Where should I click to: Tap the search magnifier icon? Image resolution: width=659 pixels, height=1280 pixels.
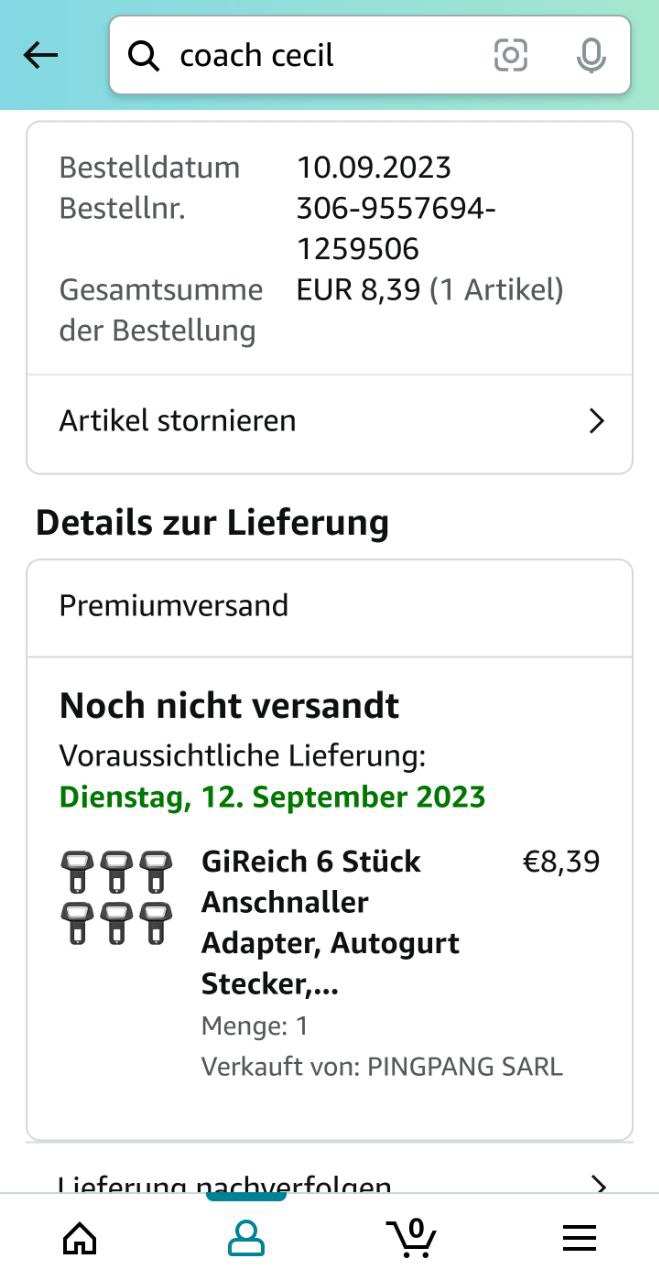tap(144, 57)
